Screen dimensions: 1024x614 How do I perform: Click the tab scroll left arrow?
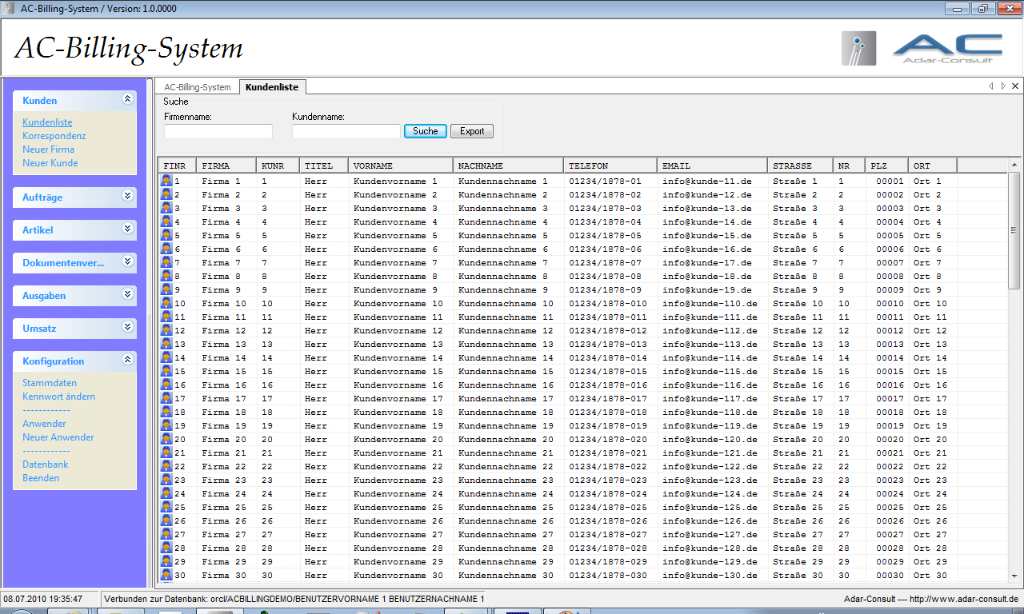coord(991,86)
